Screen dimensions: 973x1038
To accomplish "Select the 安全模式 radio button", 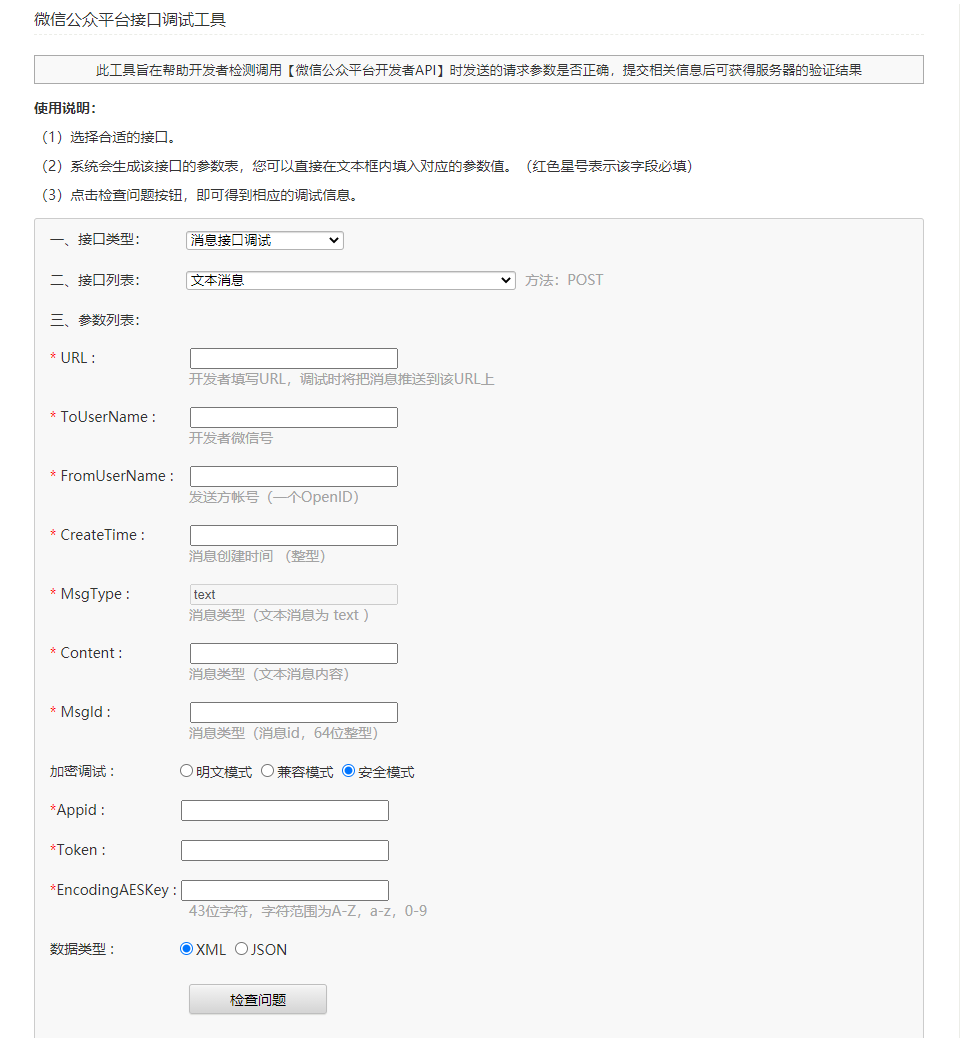I will click(348, 771).
